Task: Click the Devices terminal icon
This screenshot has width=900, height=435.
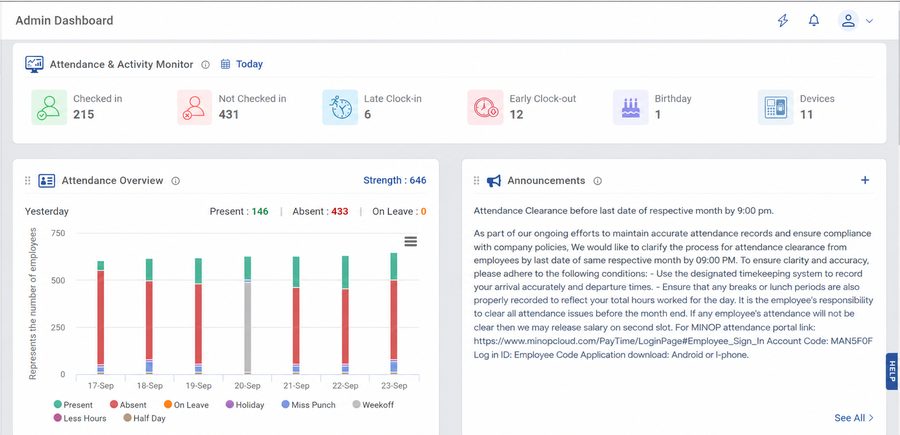Action: 775,107
